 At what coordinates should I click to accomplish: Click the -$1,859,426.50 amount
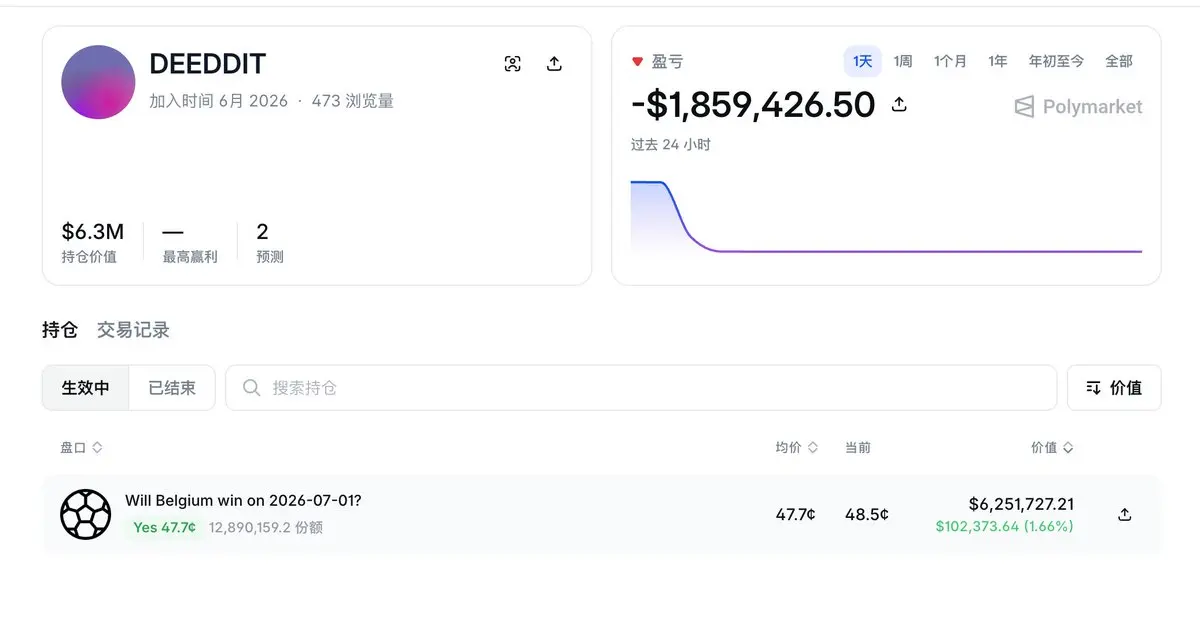click(x=753, y=104)
